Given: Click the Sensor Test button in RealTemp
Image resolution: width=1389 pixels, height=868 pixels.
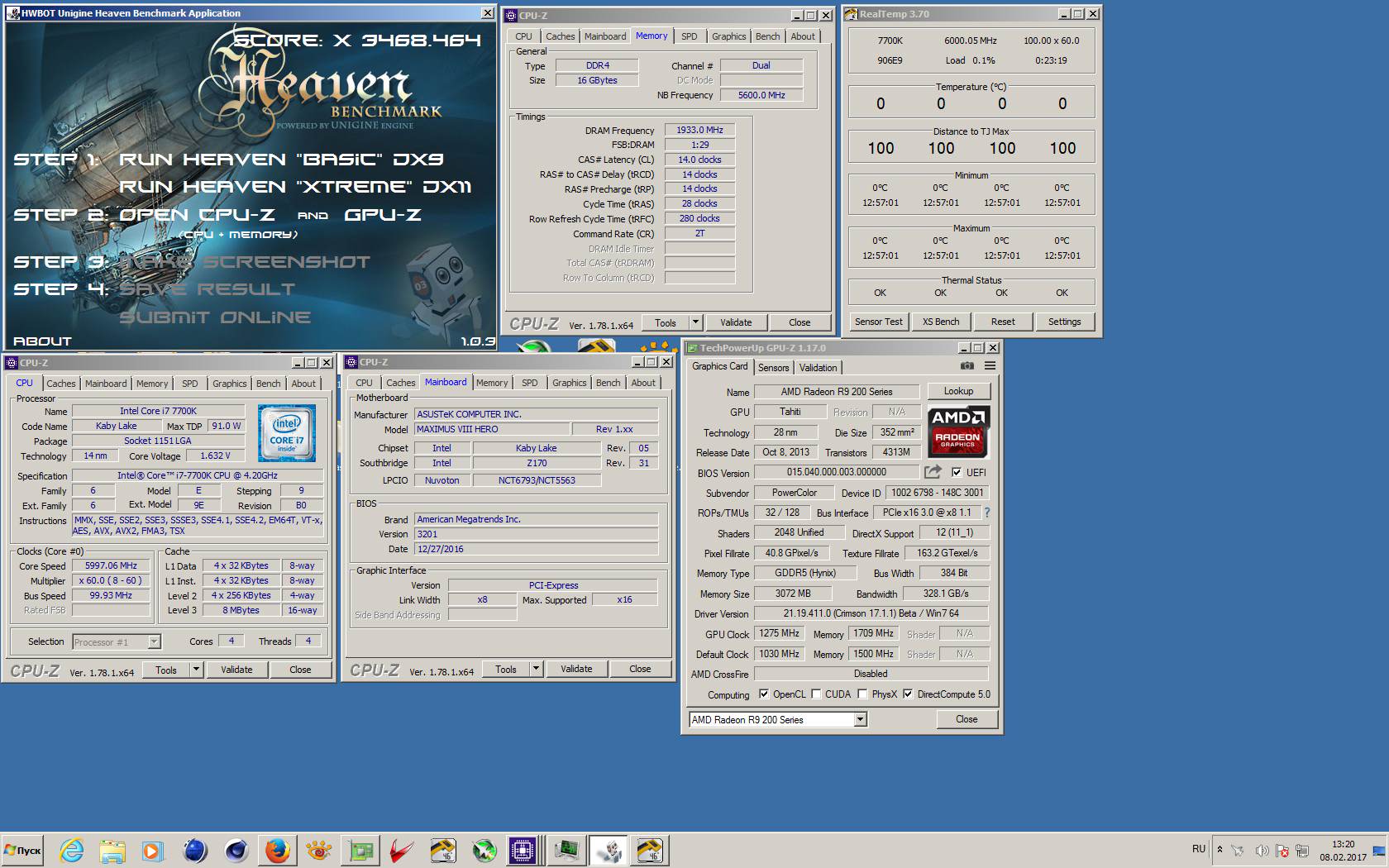Looking at the screenshot, I should pyautogui.click(x=879, y=322).
